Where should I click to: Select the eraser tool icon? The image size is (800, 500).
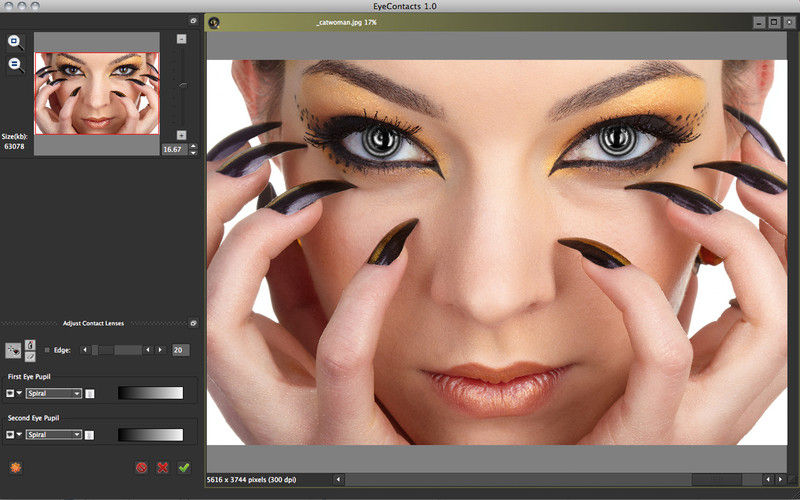pos(30,356)
